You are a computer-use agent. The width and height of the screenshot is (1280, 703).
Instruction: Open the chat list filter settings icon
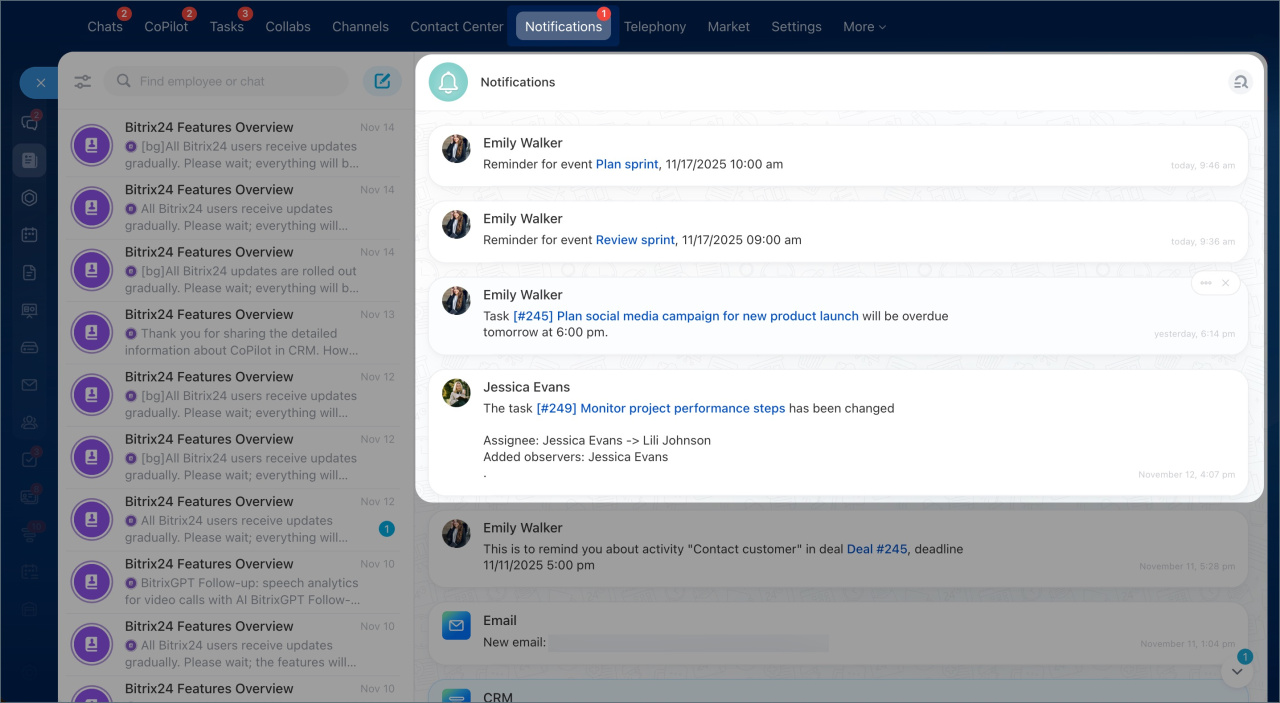tap(82, 81)
